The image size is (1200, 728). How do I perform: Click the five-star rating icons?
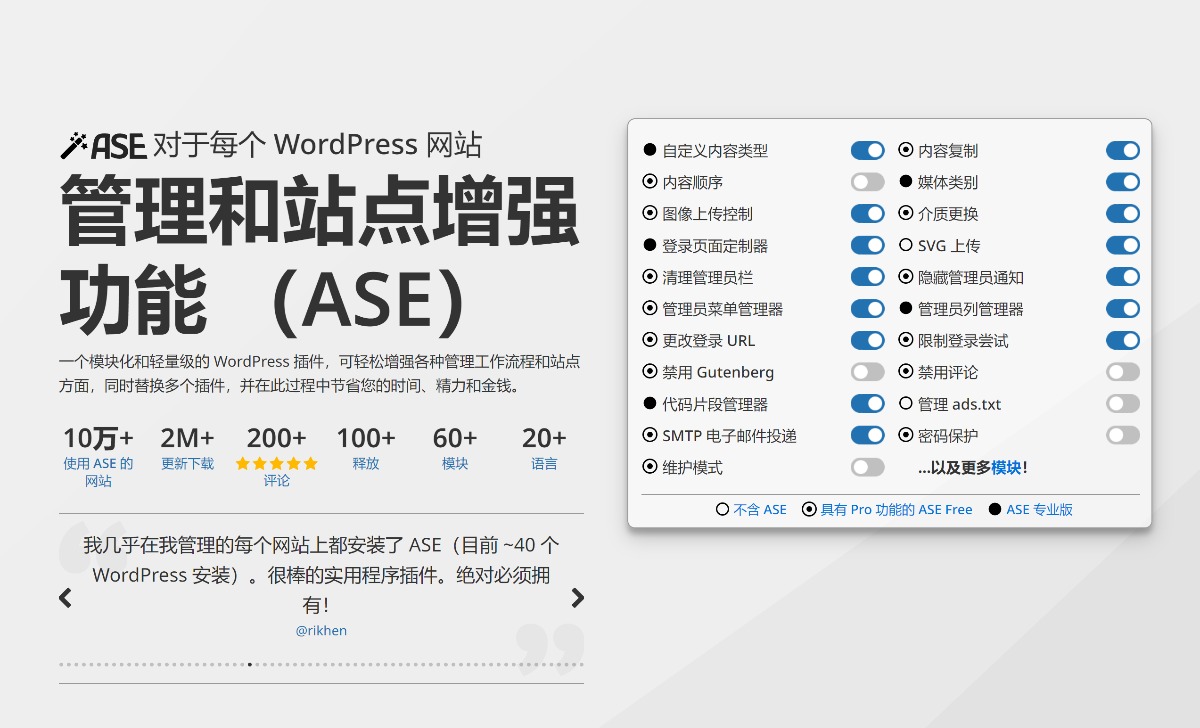277,463
